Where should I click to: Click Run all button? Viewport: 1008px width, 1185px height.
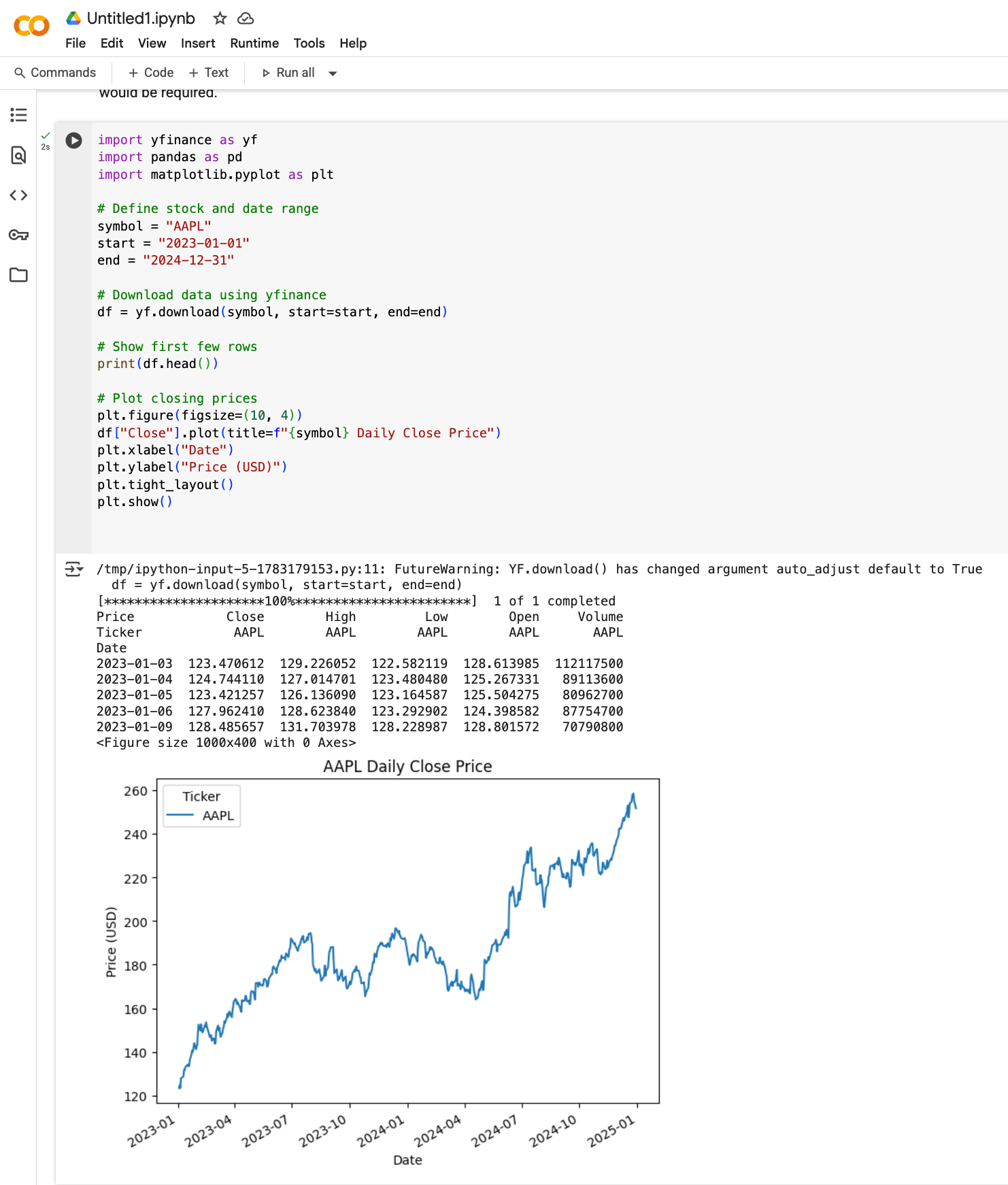pos(288,73)
